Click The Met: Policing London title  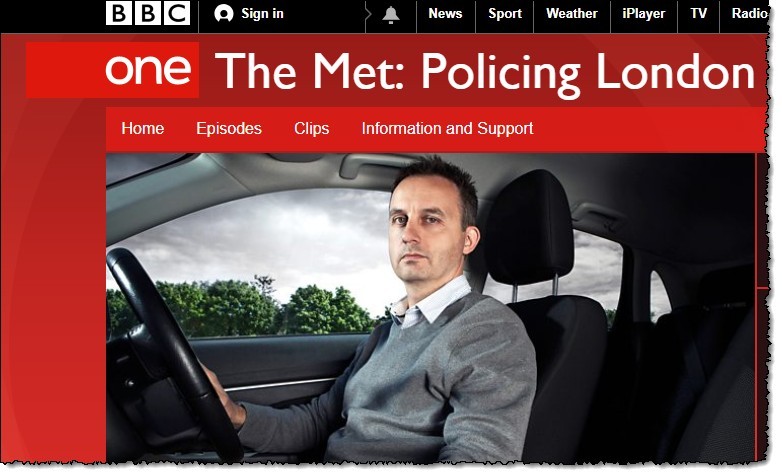click(485, 72)
